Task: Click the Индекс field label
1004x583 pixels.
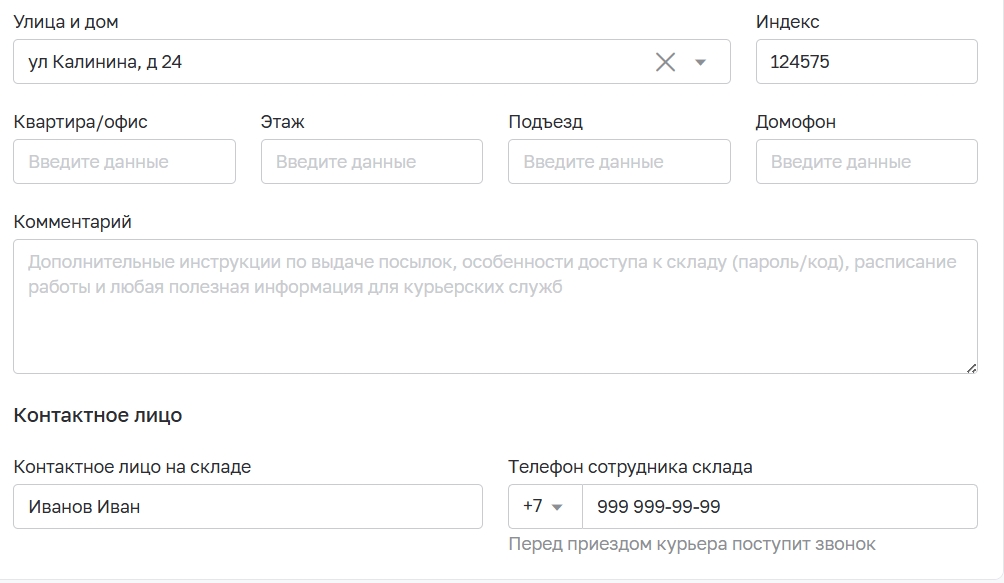Action: point(788,22)
